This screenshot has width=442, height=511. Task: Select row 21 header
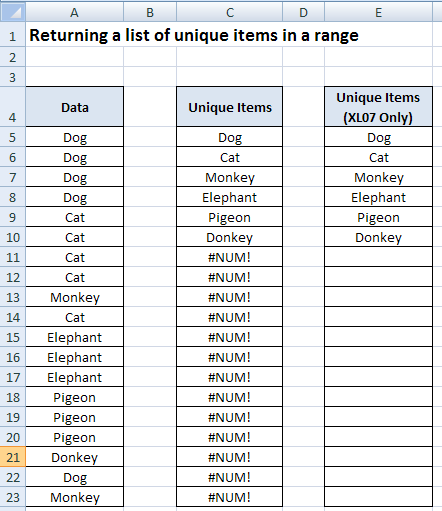coord(13,457)
